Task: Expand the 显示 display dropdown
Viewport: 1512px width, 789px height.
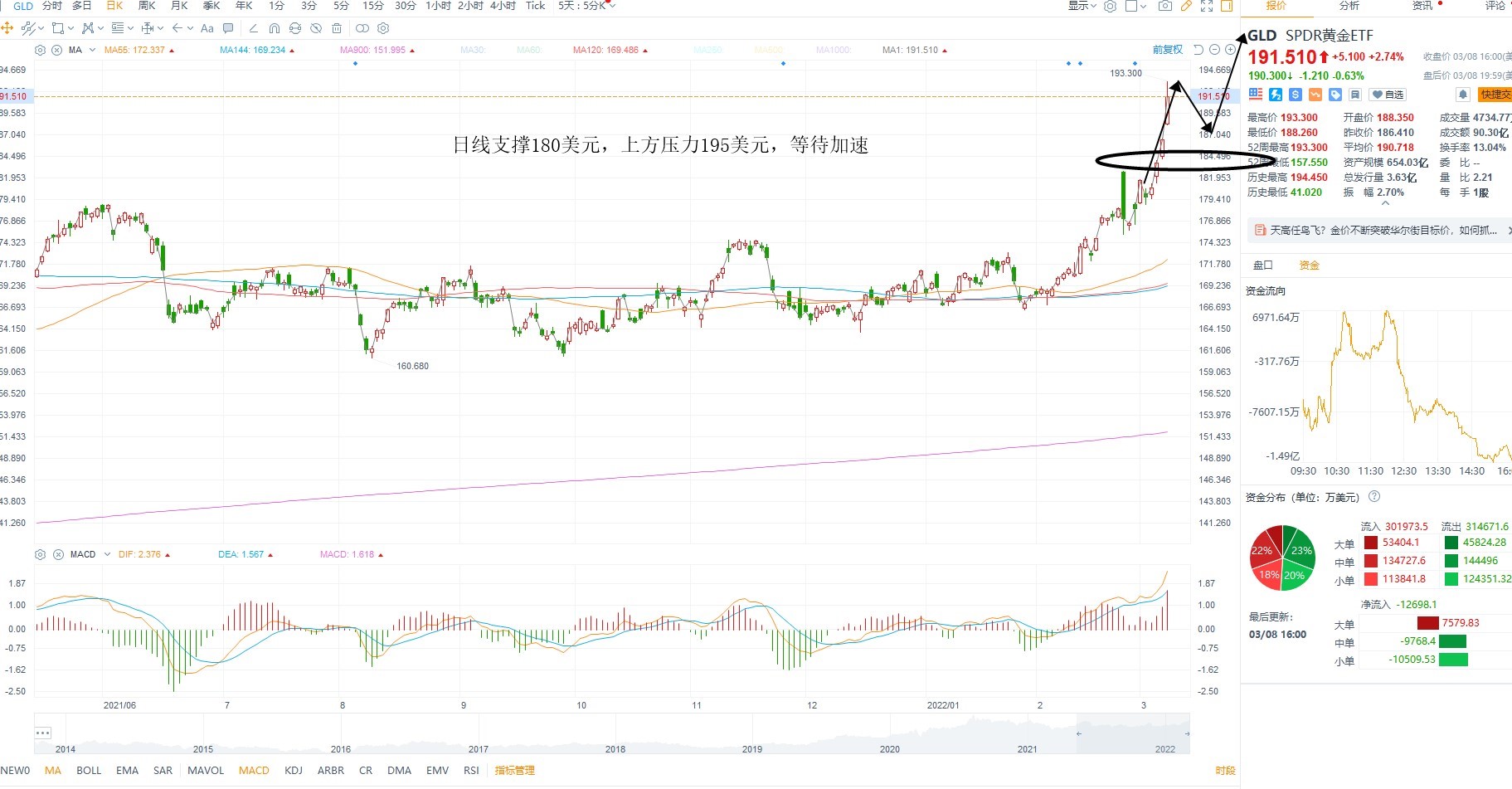Action: [x=1082, y=6]
